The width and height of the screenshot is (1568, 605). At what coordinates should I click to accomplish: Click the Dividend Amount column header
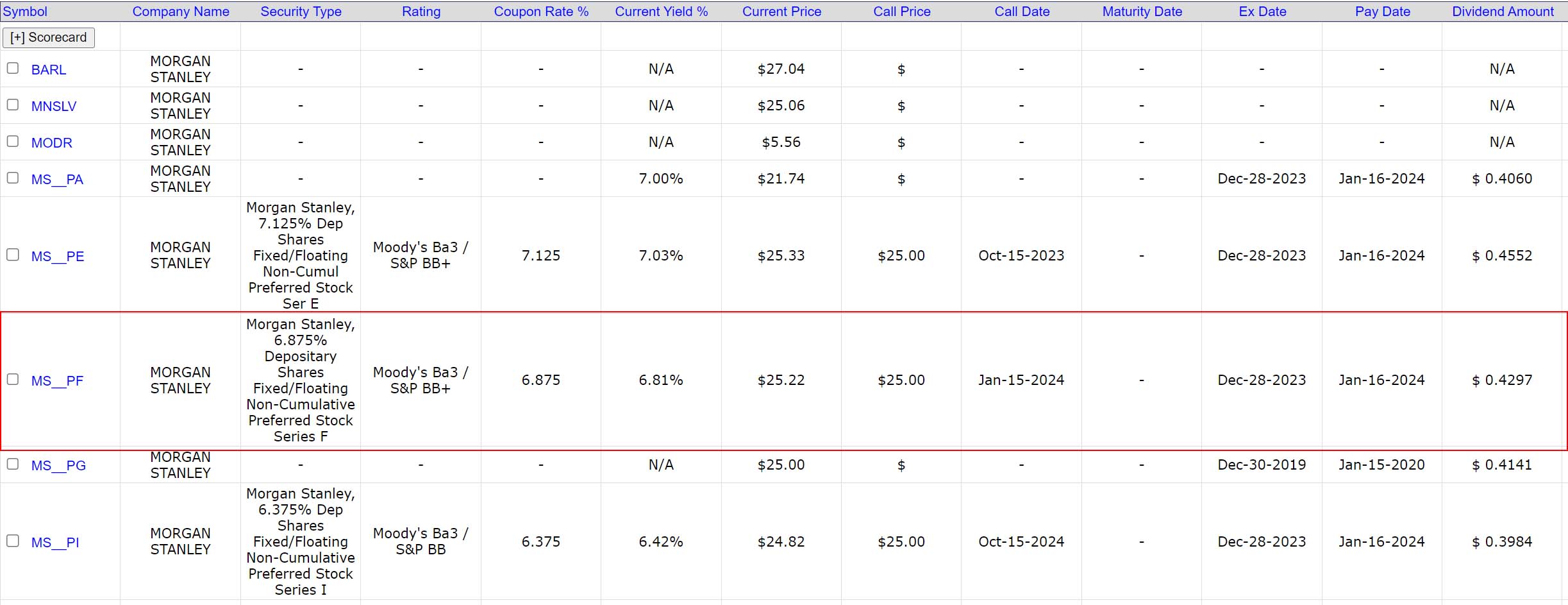pos(1503,12)
